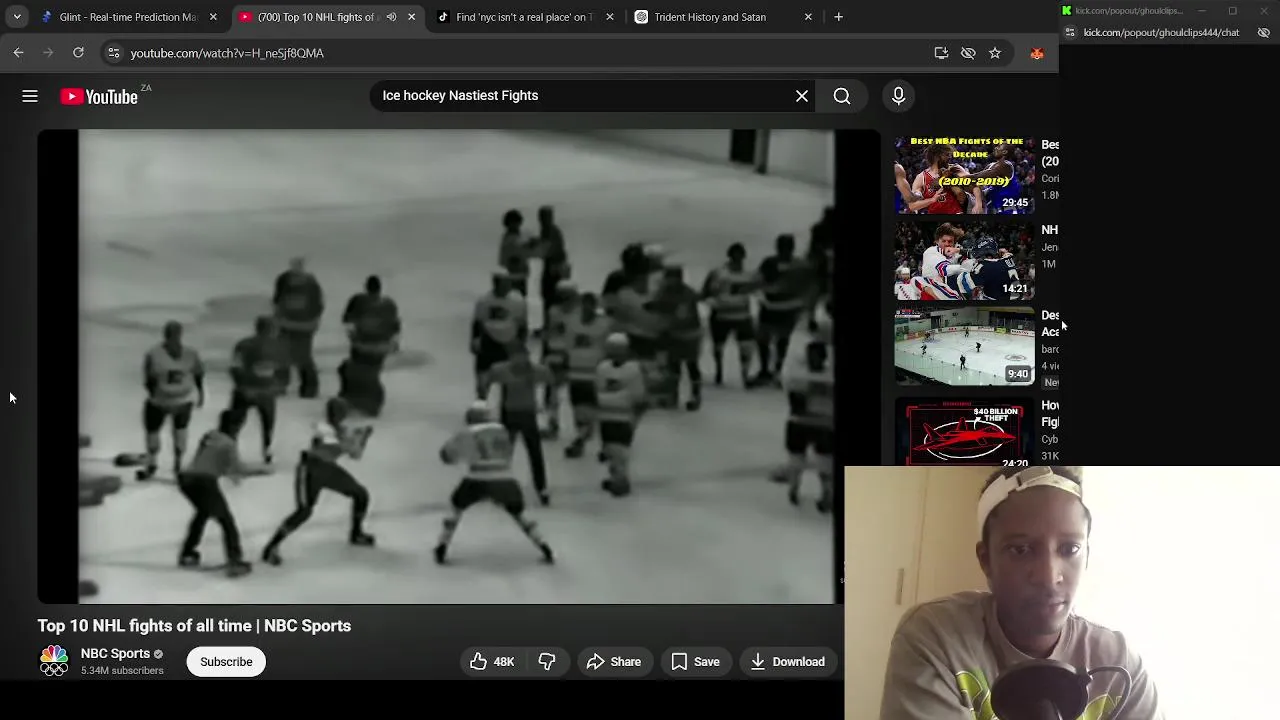
Task: Open the Share dialog
Action: (614, 662)
